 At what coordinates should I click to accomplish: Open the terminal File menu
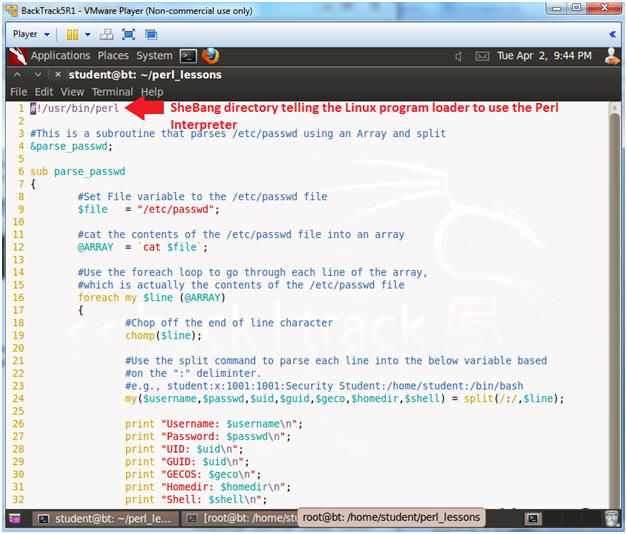[19, 92]
